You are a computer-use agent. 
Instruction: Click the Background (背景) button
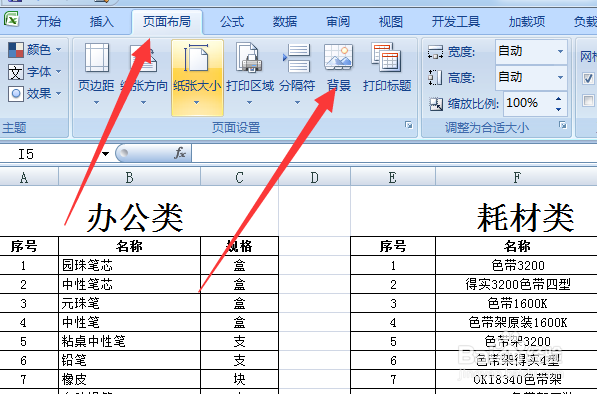pos(338,69)
